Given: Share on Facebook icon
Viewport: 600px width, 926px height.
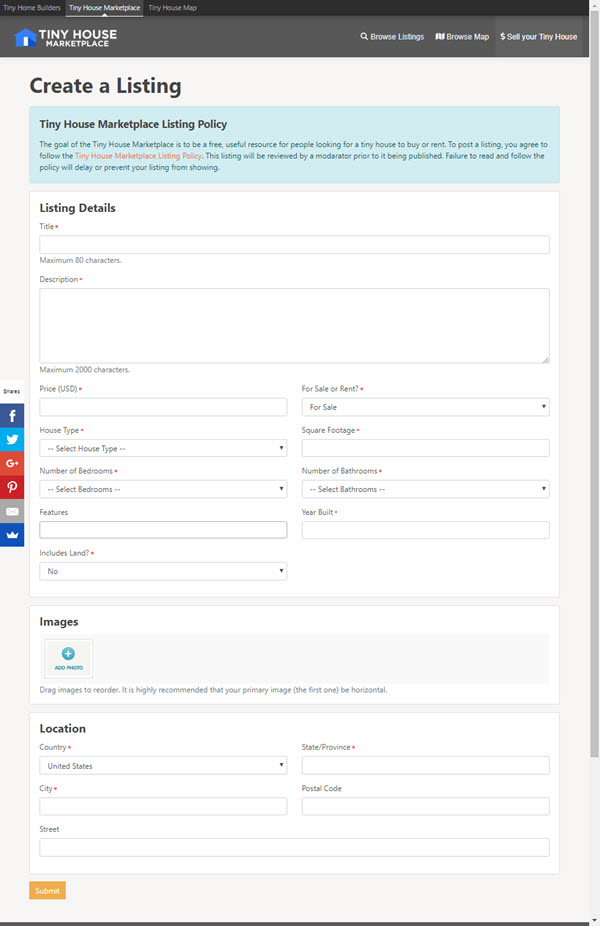Looking at the screenshot, I should (x=12, y=416).
